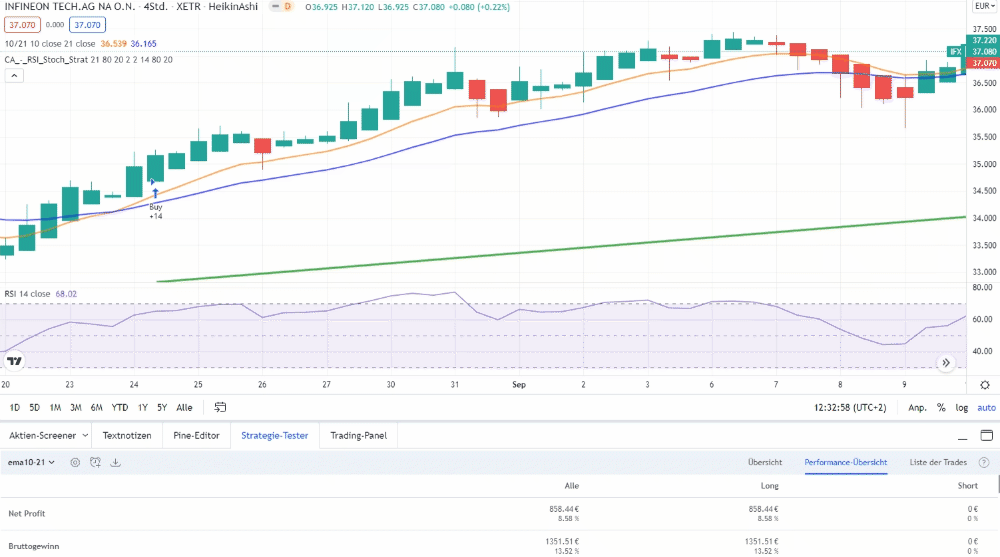Select the Alle time range
The width and height of the screenshot is (1000, 557).
(x=184, y=408)
